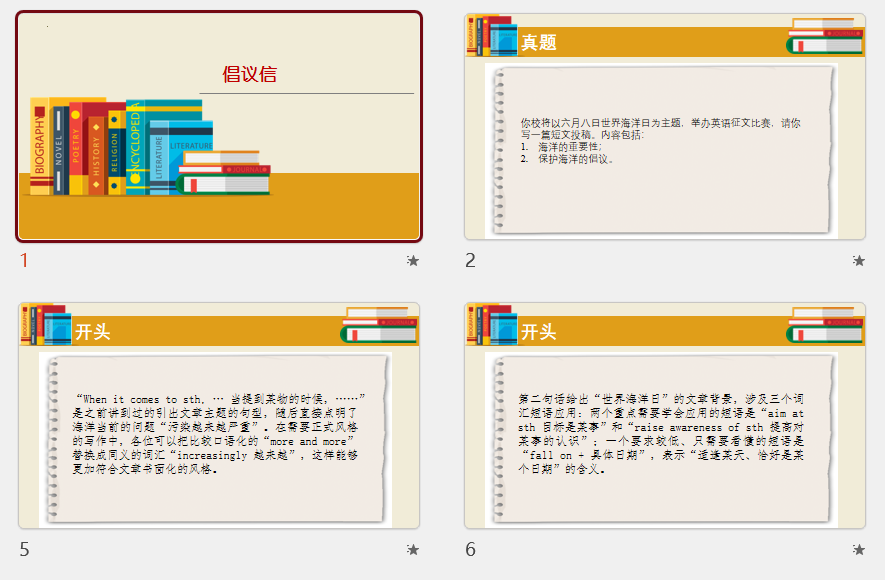
Task: Click the small books icon at top-left of slide 5
Action: (x=45, y=325)
